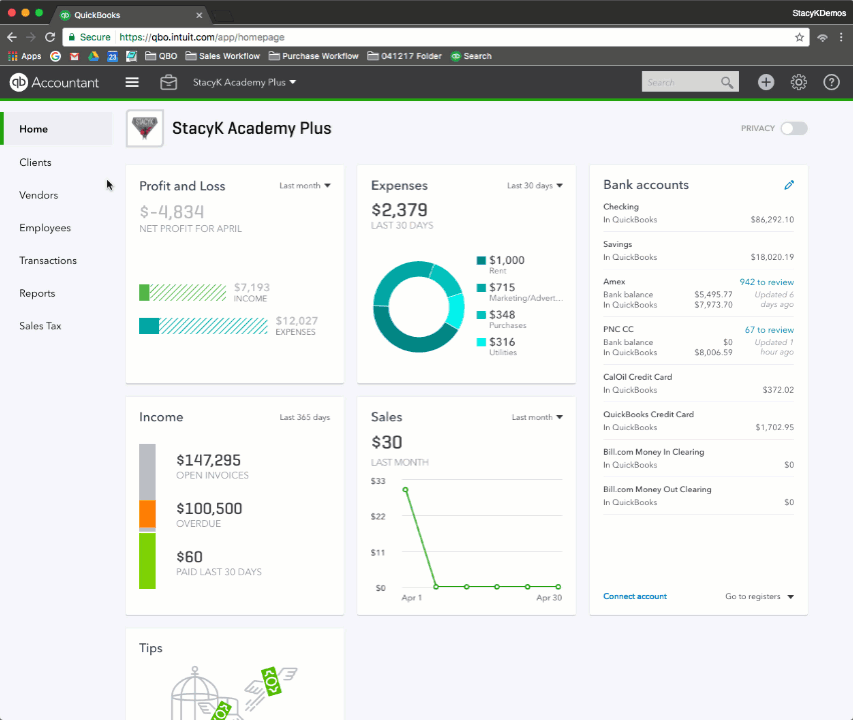
Task: Toggle the hamburger navigation menu
Action: 132,82
